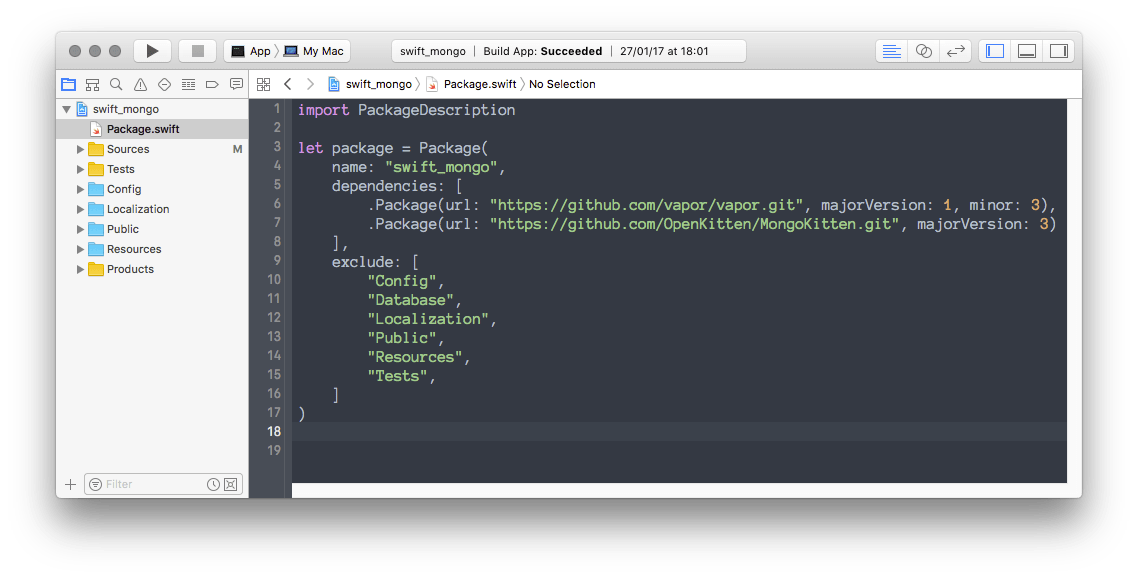Open the Project navigator tab
Viewport: 1138px width, 578px height.
tap(68, 84)
